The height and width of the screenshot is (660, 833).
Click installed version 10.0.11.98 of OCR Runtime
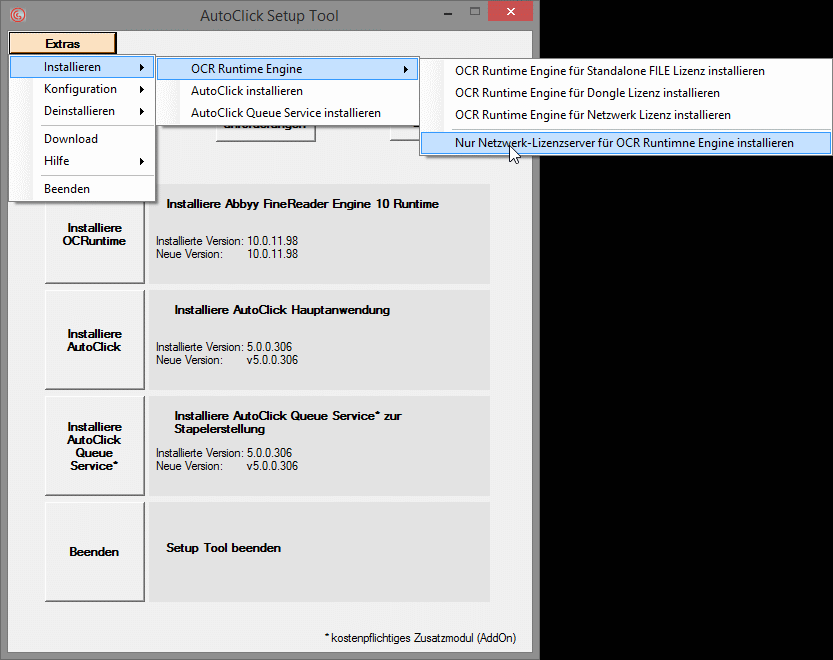tap(273, 241)
